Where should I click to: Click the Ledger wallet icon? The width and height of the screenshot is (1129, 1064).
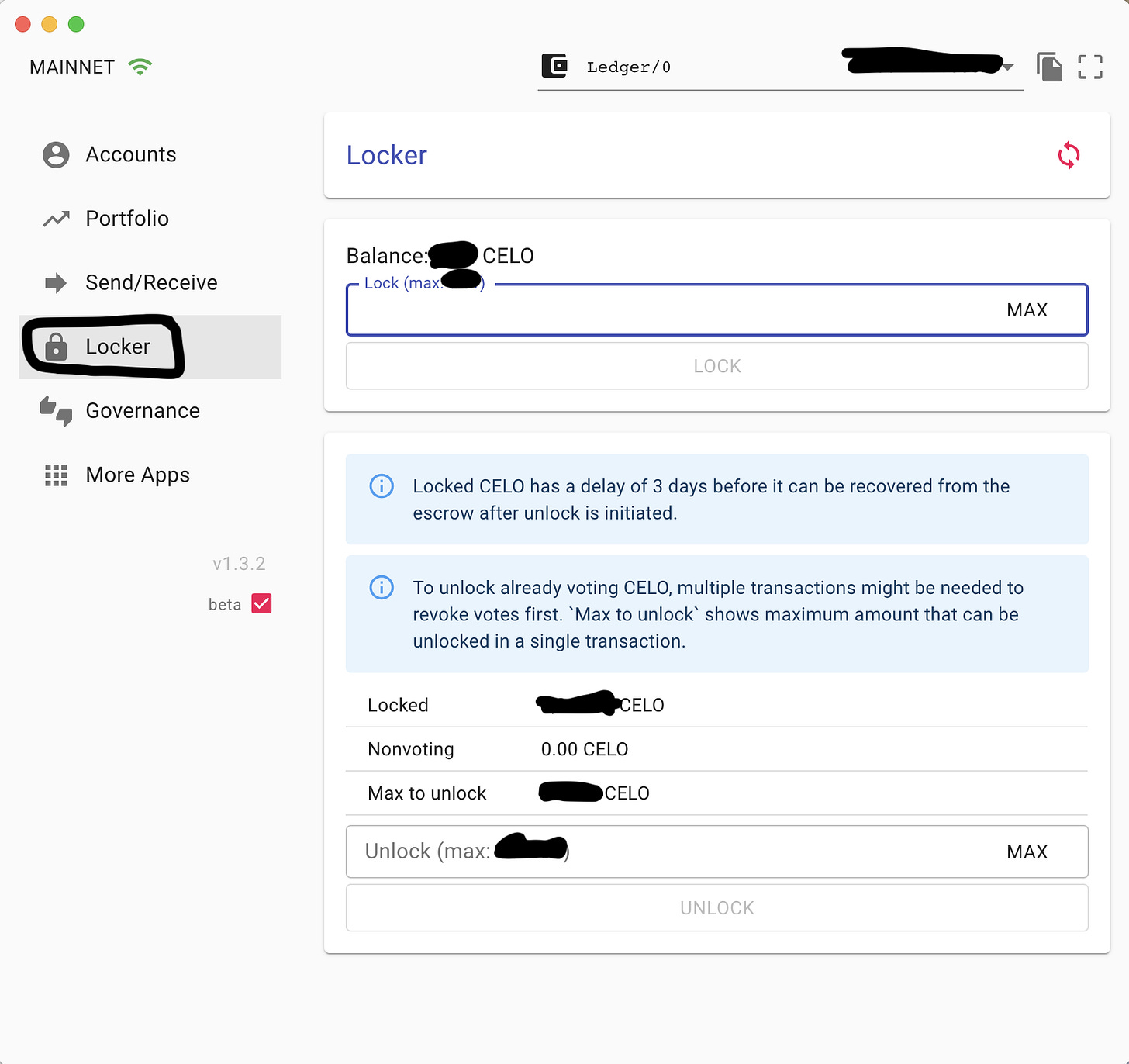554,66
